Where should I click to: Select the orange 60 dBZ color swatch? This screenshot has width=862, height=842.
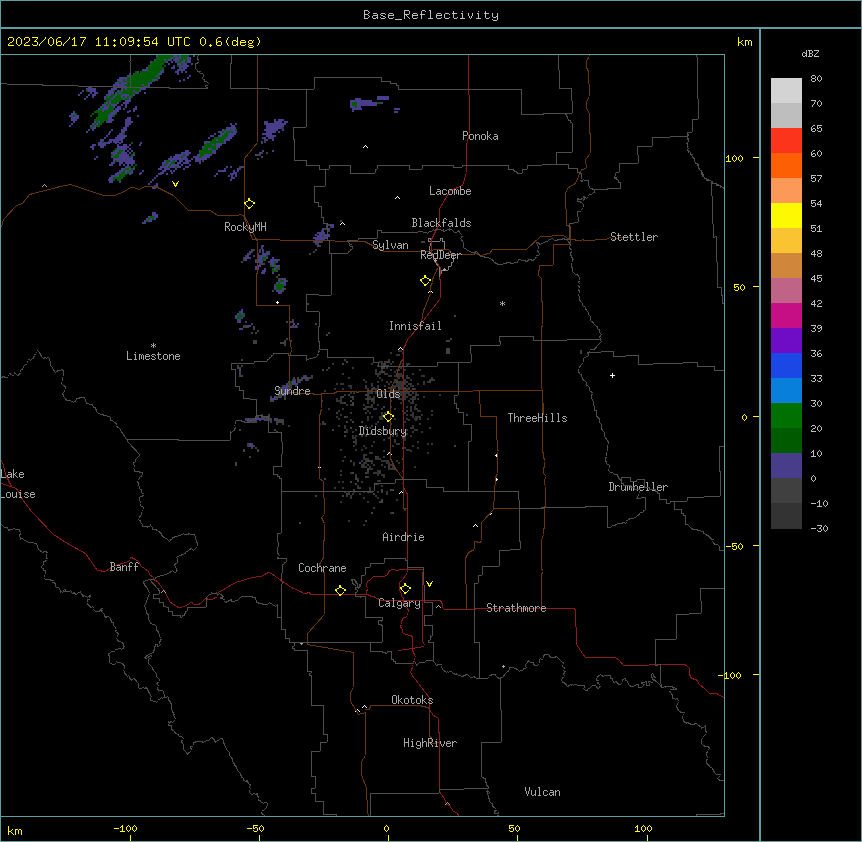pyautogui.click(x=786, y=165)
